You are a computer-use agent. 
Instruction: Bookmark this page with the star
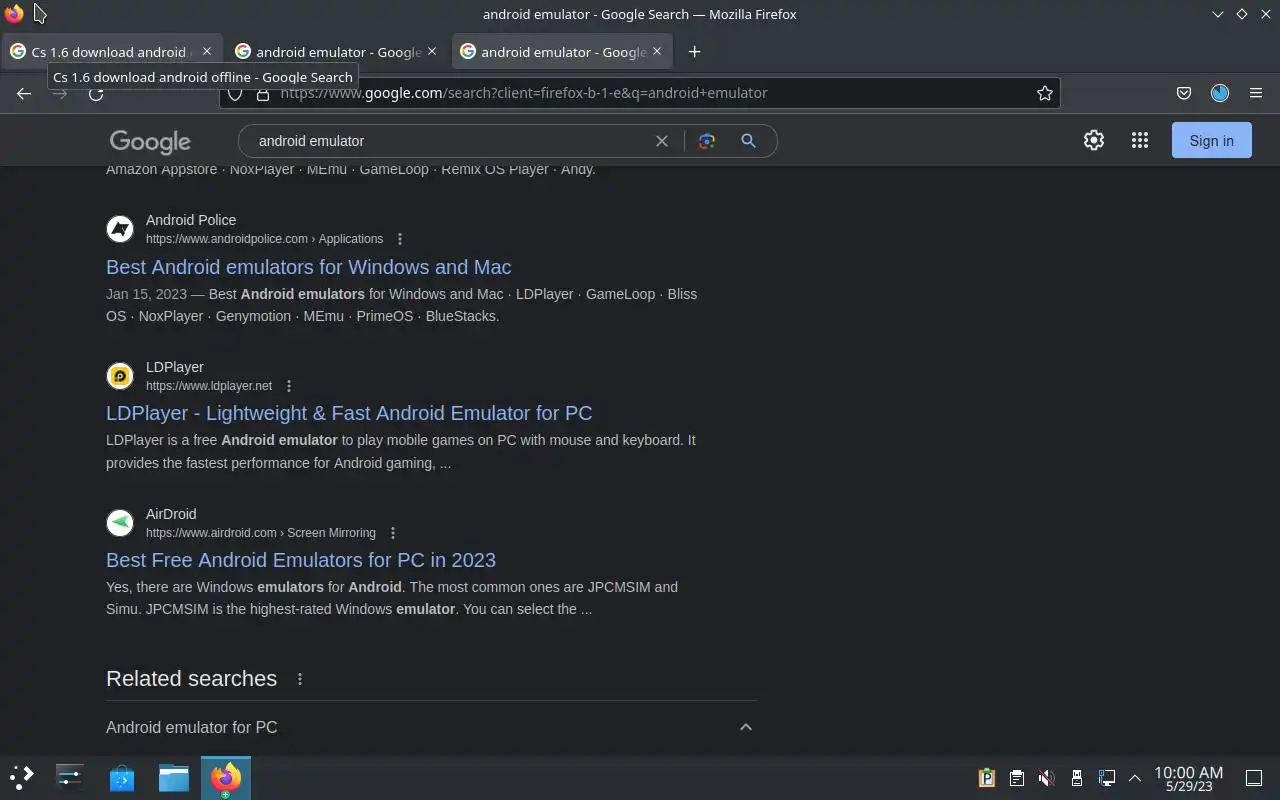pyautogui.click(x=1045, y=93)
